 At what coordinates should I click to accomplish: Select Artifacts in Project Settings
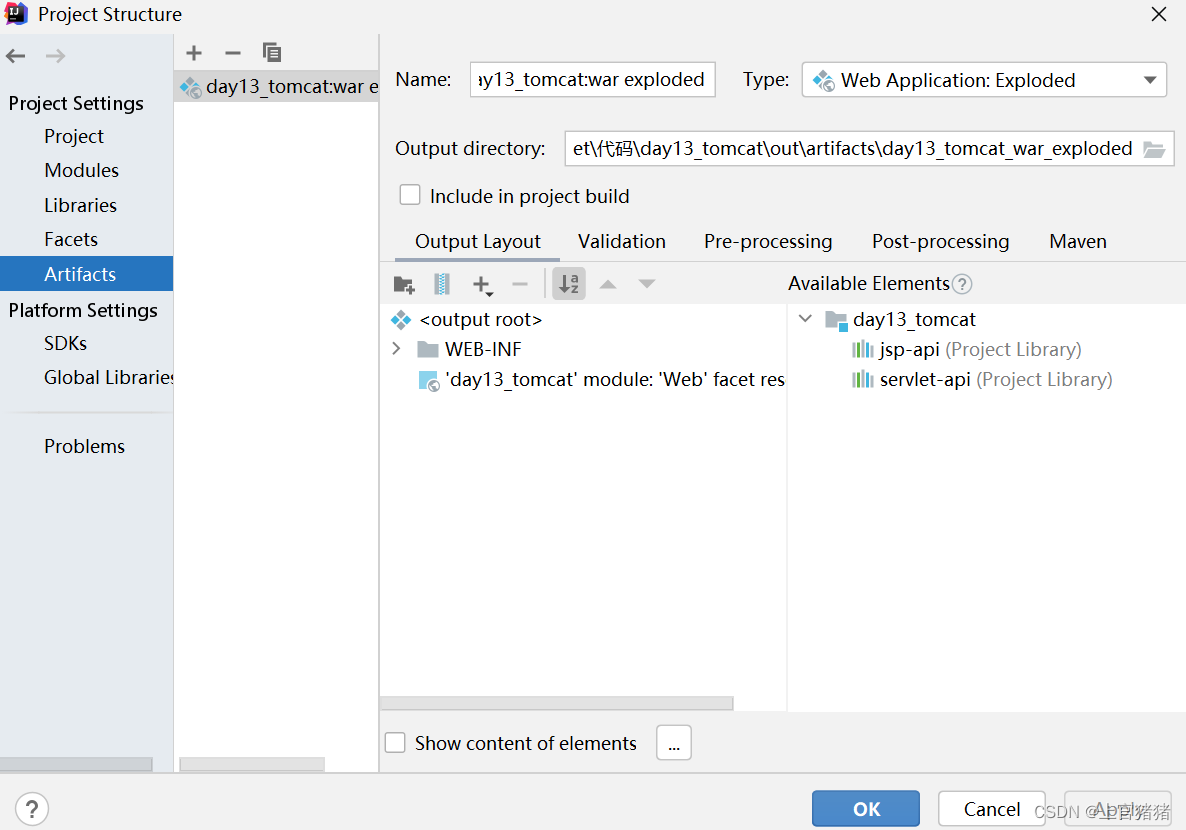pyautogui.click(x=86, y=274)
